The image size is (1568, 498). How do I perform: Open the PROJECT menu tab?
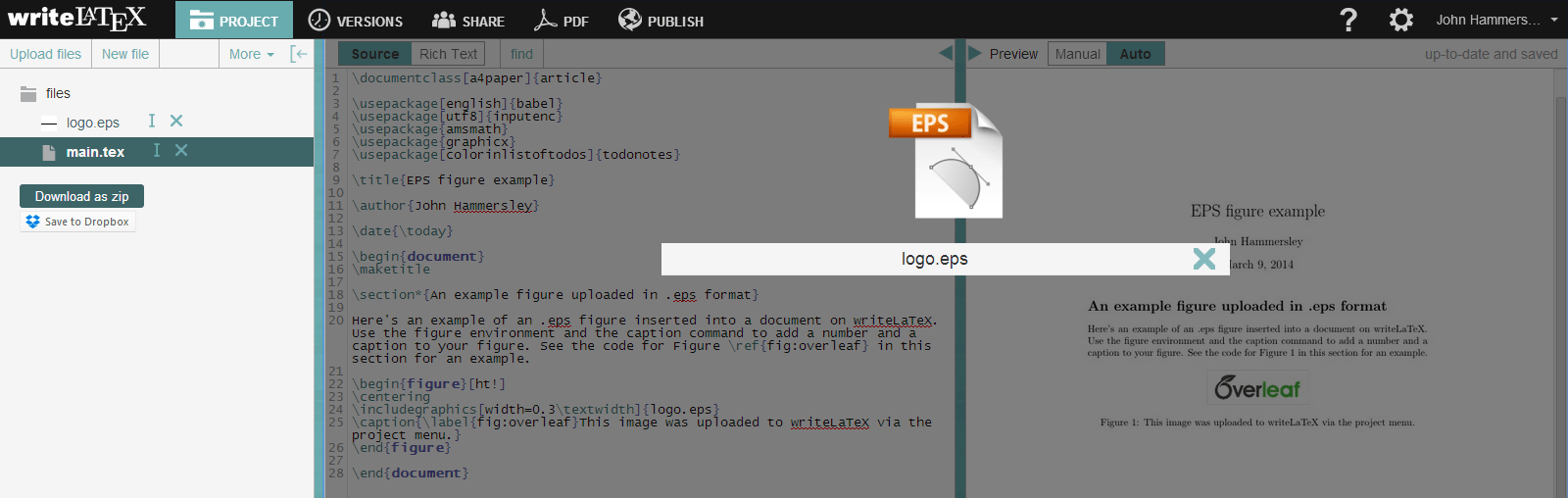[x=234, y=21]
